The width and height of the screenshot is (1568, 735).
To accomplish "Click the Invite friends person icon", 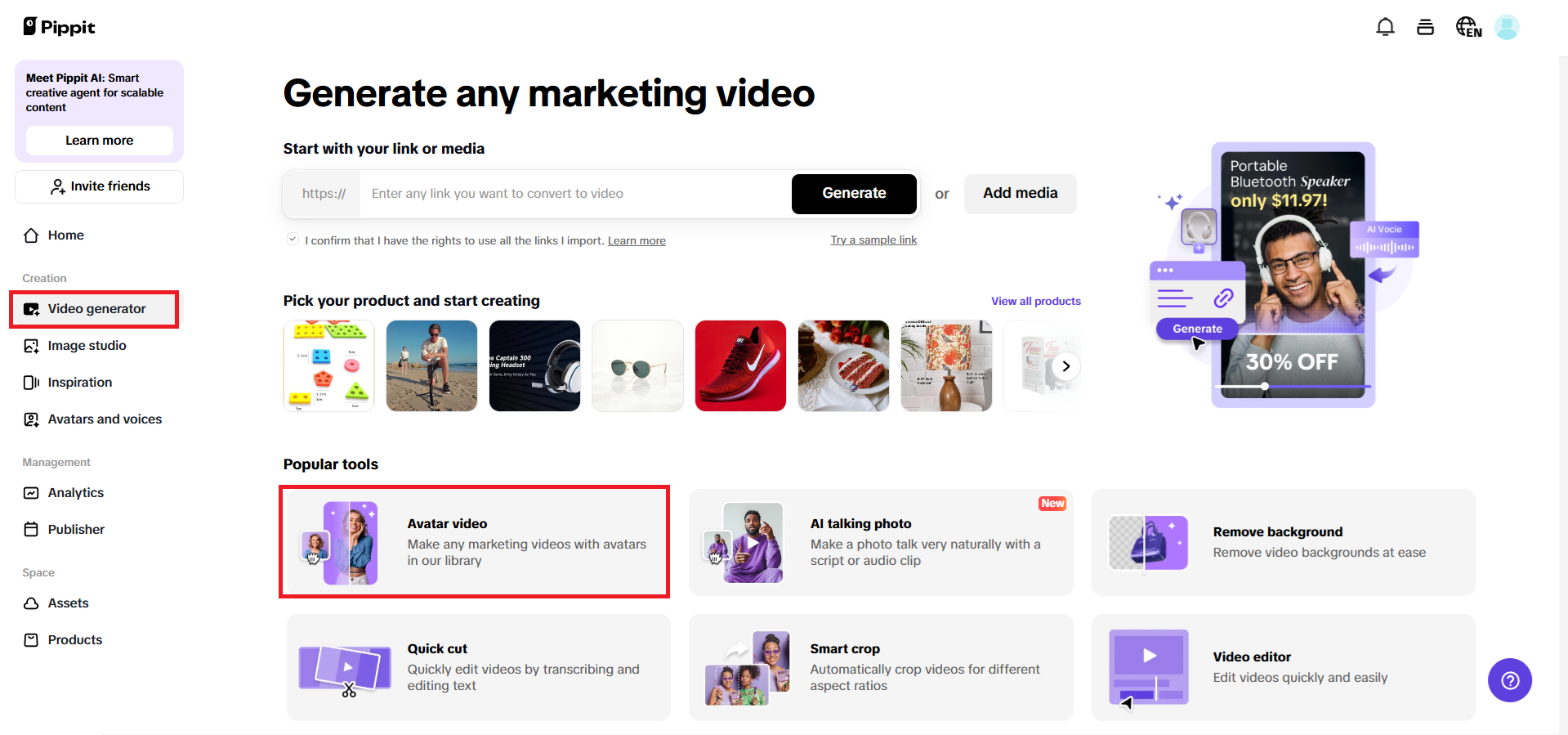I will coord(57,186).
